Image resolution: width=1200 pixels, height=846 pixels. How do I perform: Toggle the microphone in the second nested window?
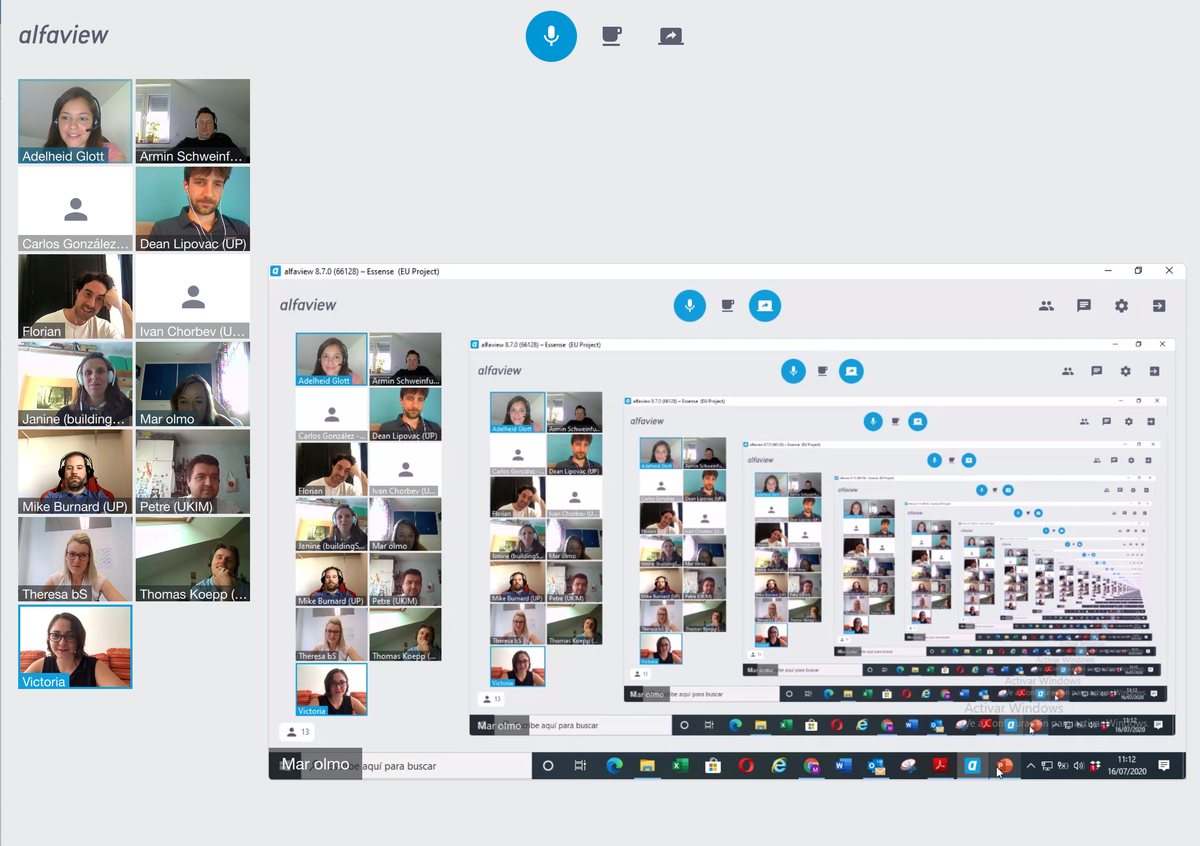(793, 371)
